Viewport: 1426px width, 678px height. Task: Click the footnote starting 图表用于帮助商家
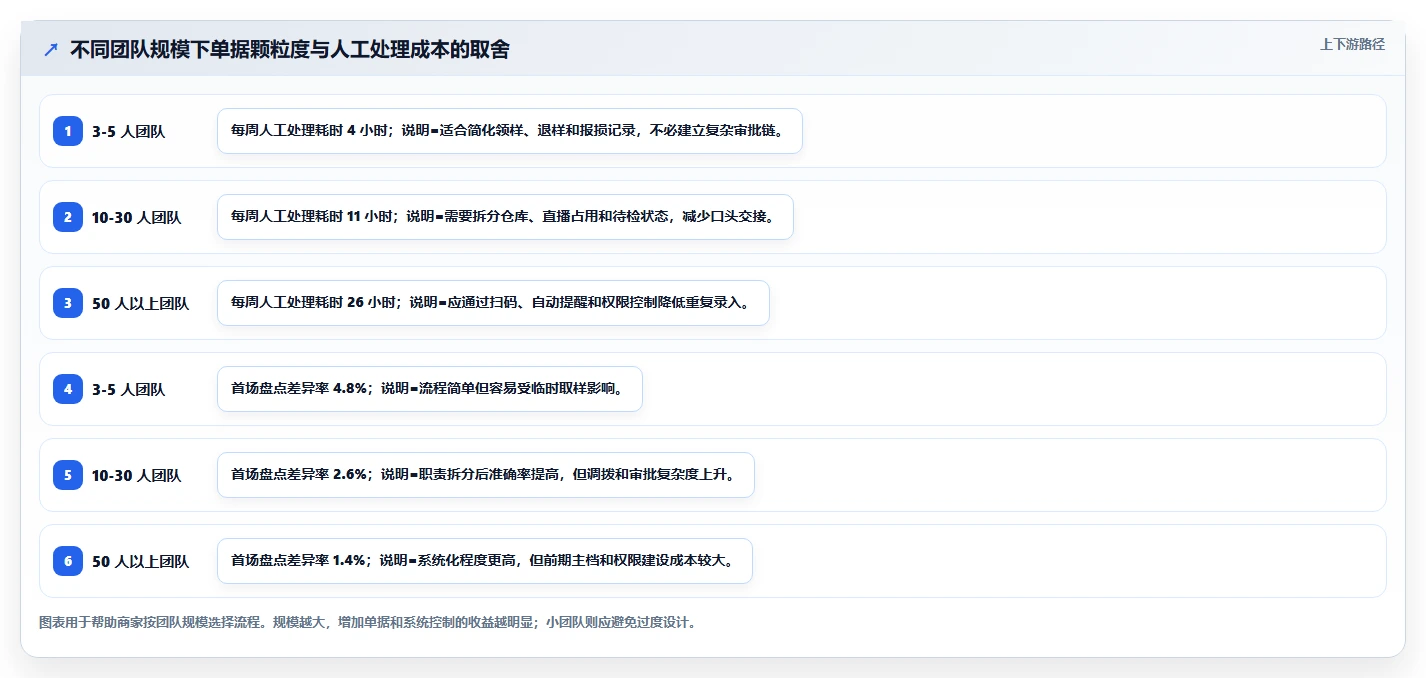tap(368, 622)
